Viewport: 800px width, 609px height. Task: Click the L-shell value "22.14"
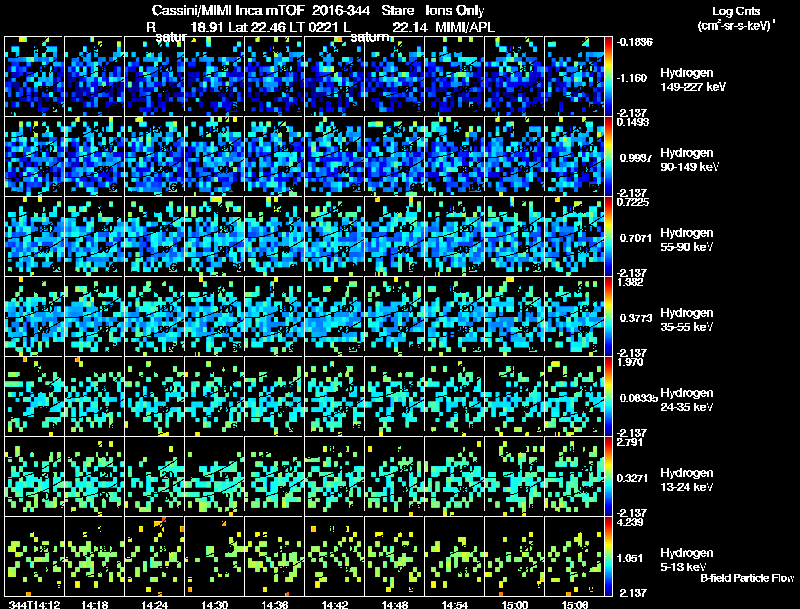410,27
